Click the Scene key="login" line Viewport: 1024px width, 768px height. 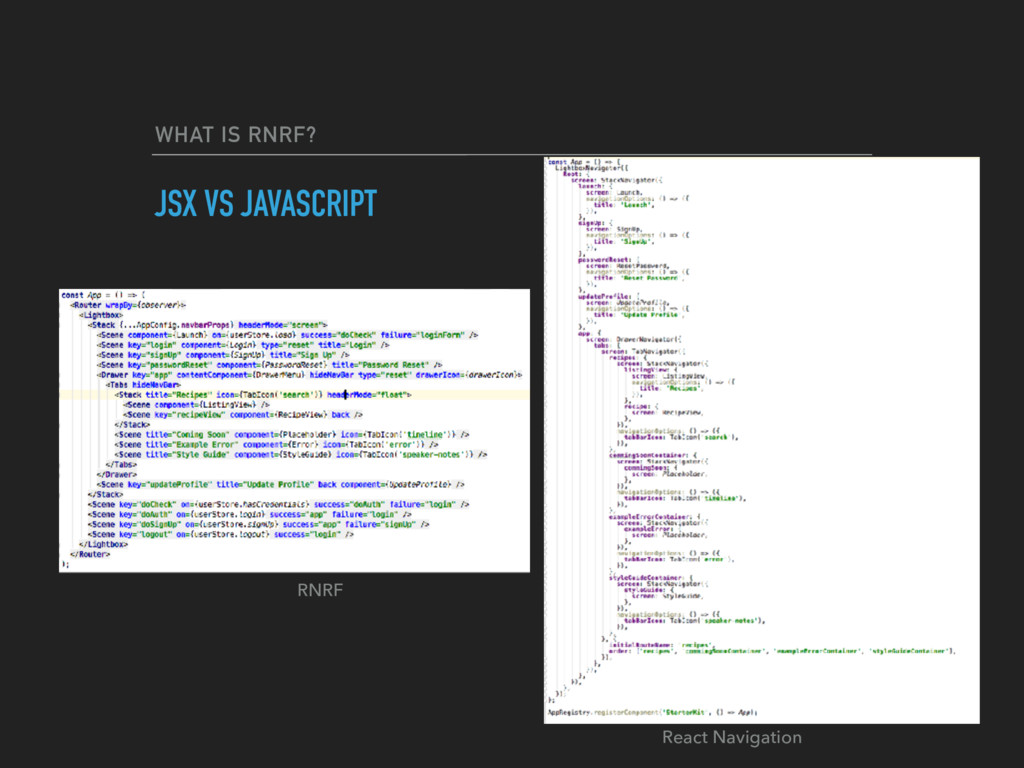[243, 345]
